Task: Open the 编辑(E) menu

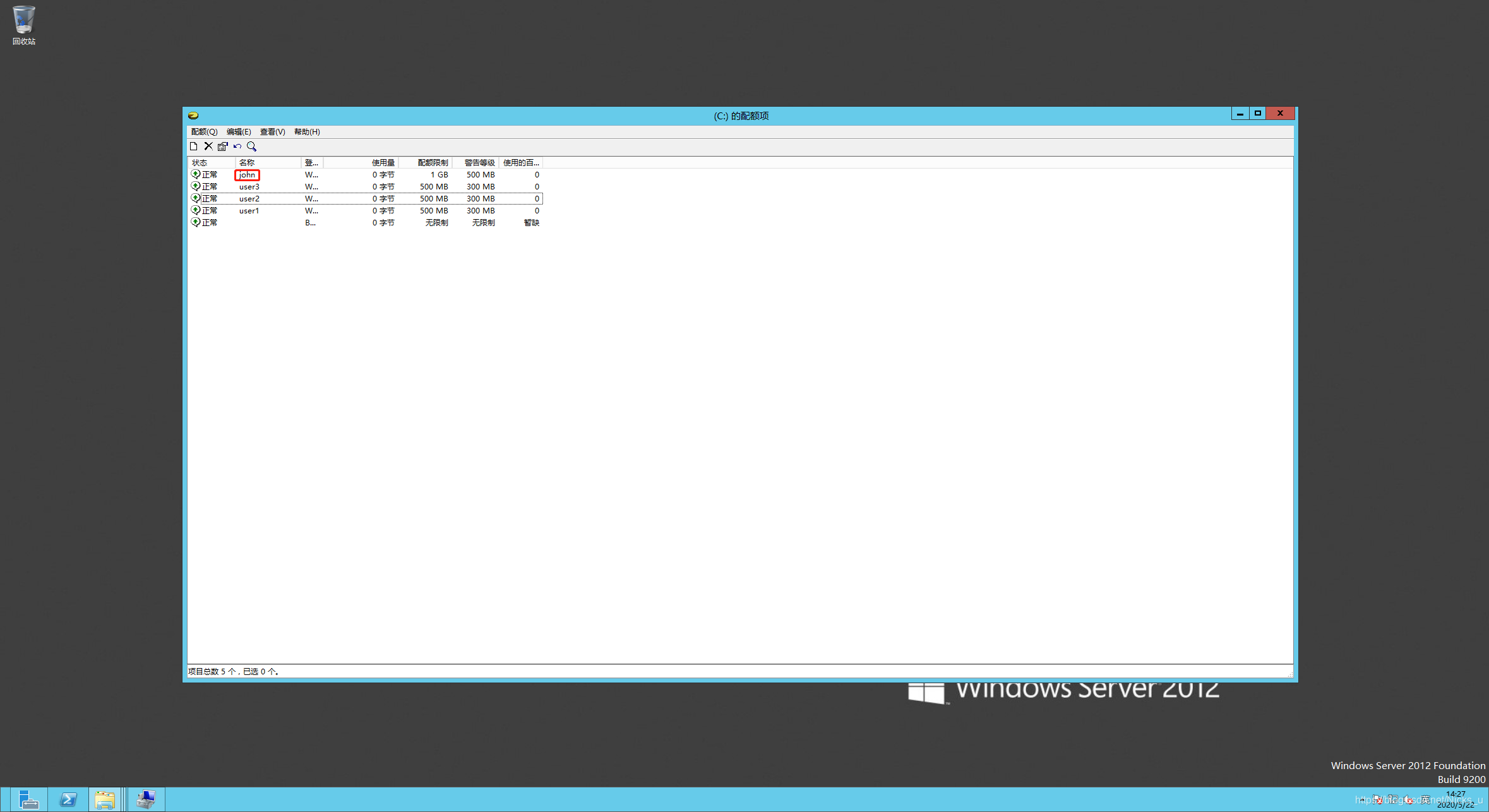Action: click(239, 132)
